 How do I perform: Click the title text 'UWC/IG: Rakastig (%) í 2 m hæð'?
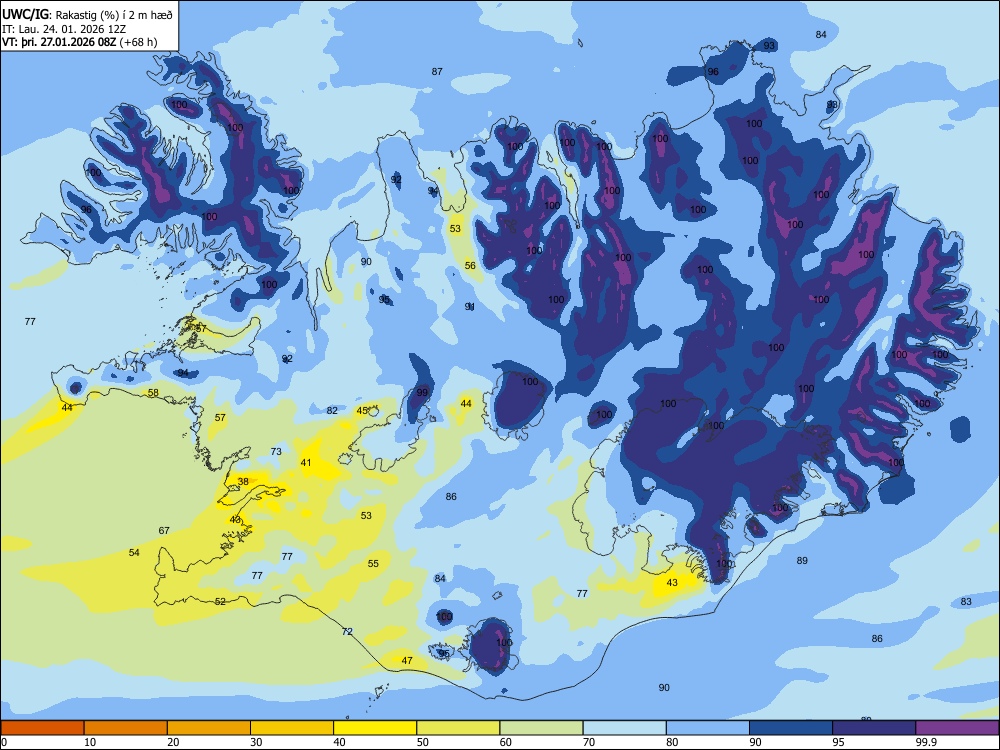tap(87, 14)
